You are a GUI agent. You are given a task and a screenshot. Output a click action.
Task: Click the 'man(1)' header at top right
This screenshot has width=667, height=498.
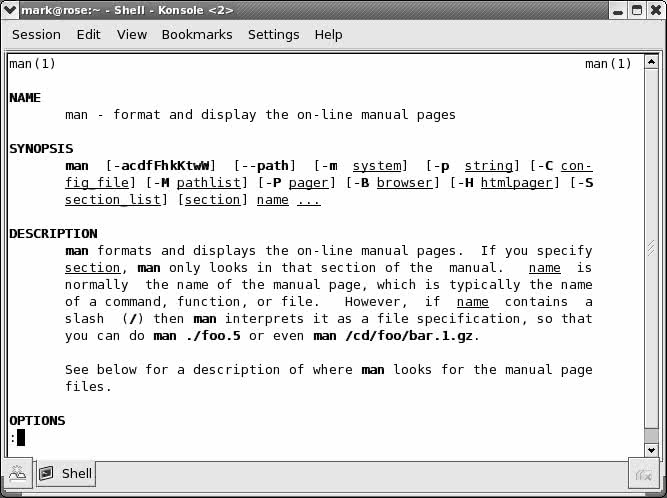(608, 64)
